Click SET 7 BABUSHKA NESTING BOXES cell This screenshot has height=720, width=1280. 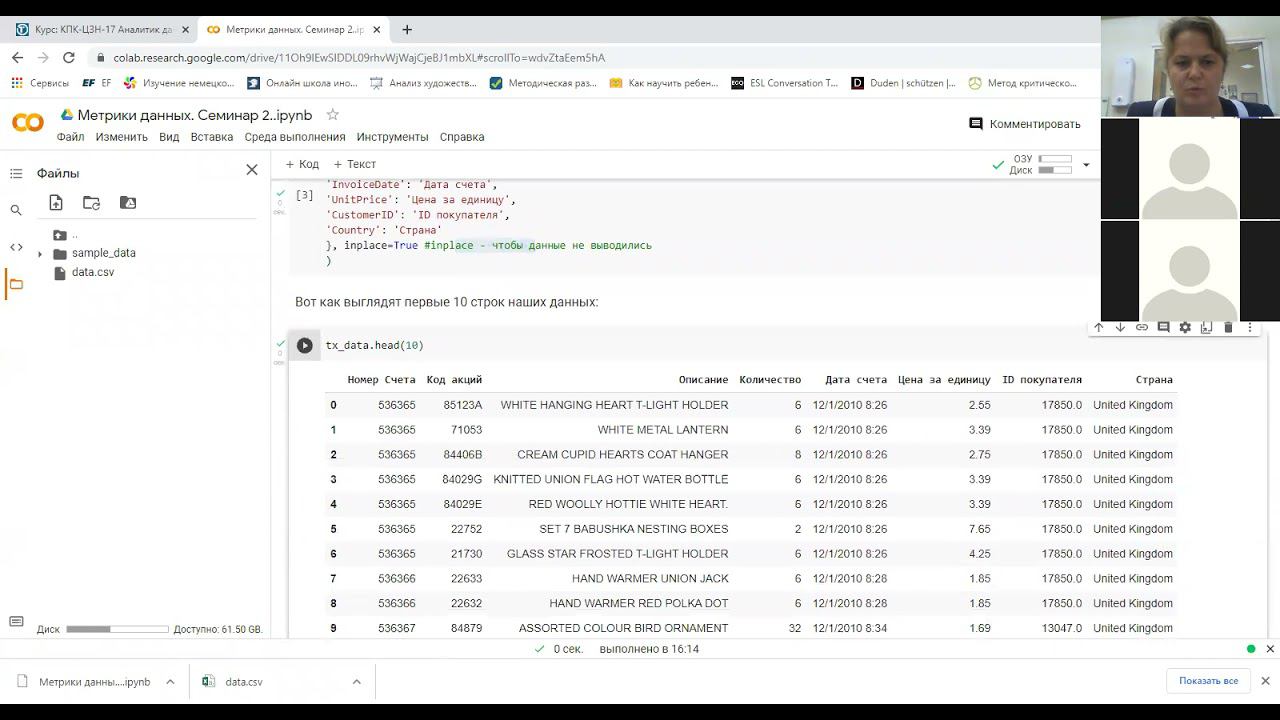634,529
